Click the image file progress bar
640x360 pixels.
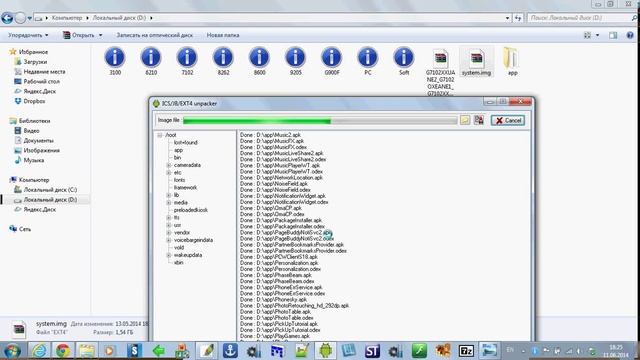point(320,120)
